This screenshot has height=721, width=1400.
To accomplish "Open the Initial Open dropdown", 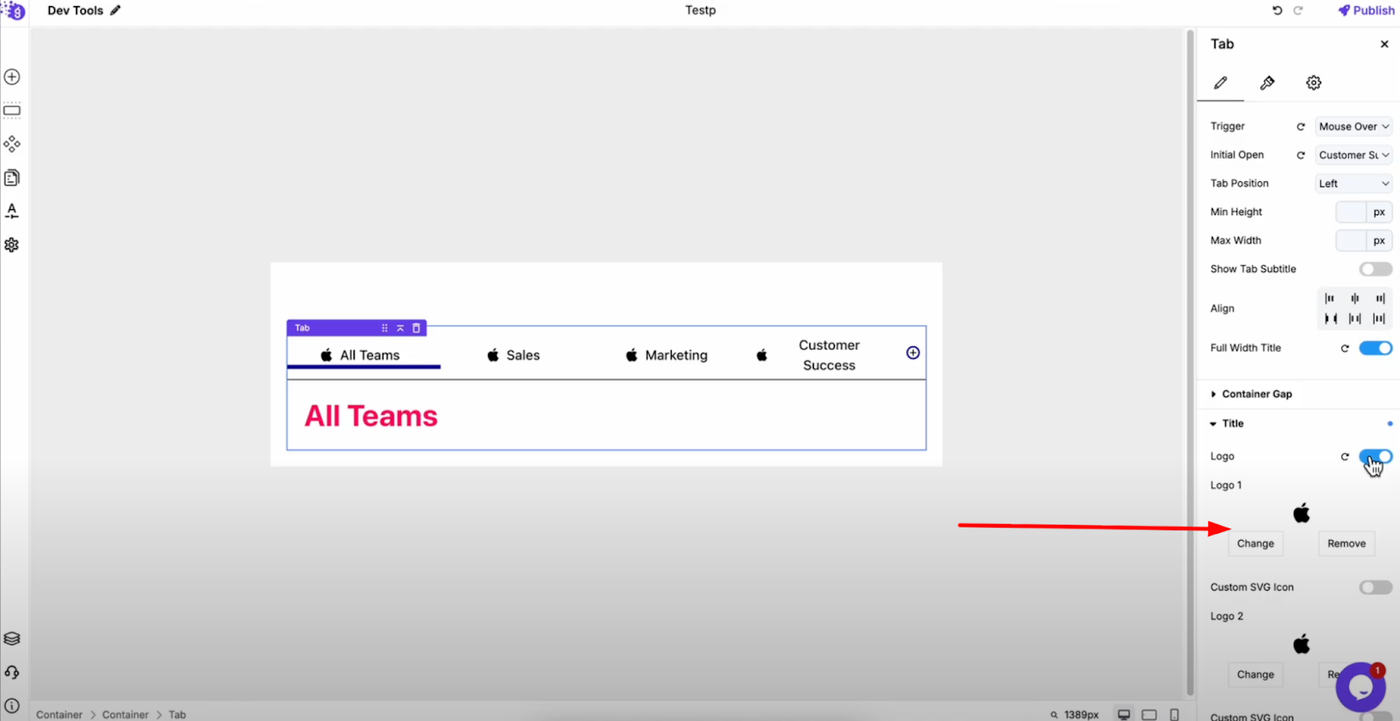I will [1354, 155].
